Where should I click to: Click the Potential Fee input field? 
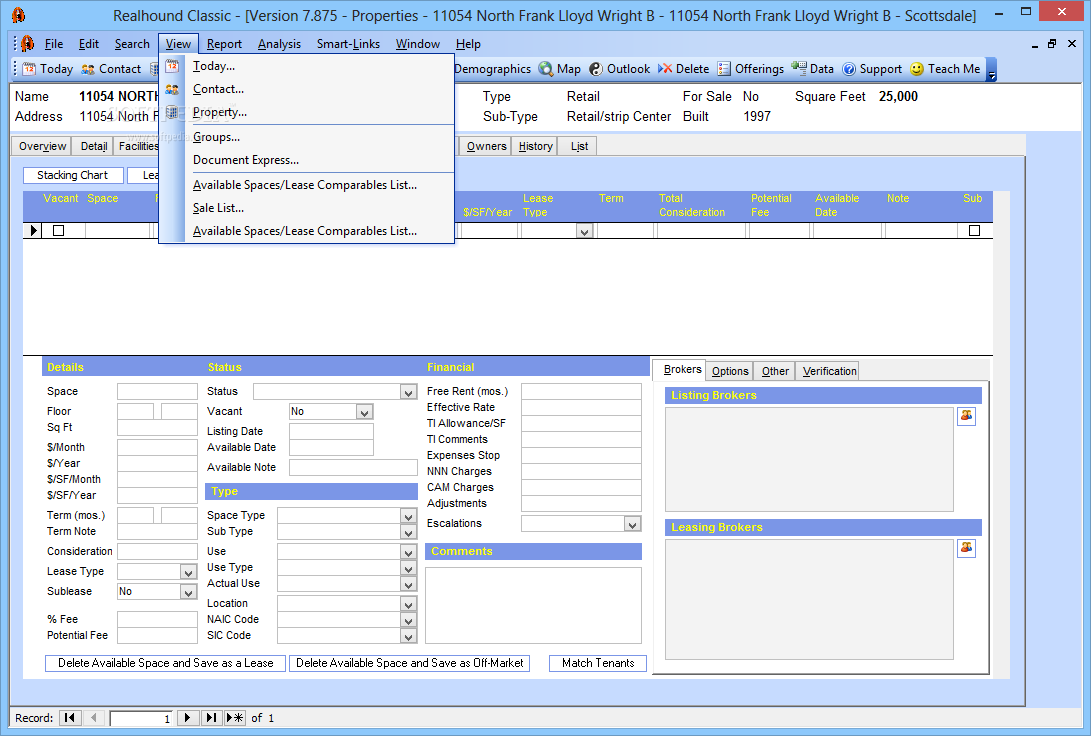pyautogui.click(x=157, y=636)
